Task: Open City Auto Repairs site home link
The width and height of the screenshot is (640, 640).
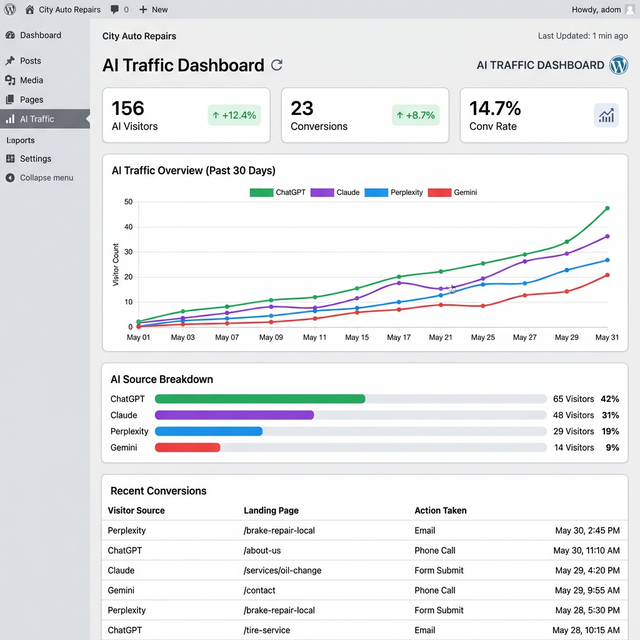Action: tap(67, 9)
